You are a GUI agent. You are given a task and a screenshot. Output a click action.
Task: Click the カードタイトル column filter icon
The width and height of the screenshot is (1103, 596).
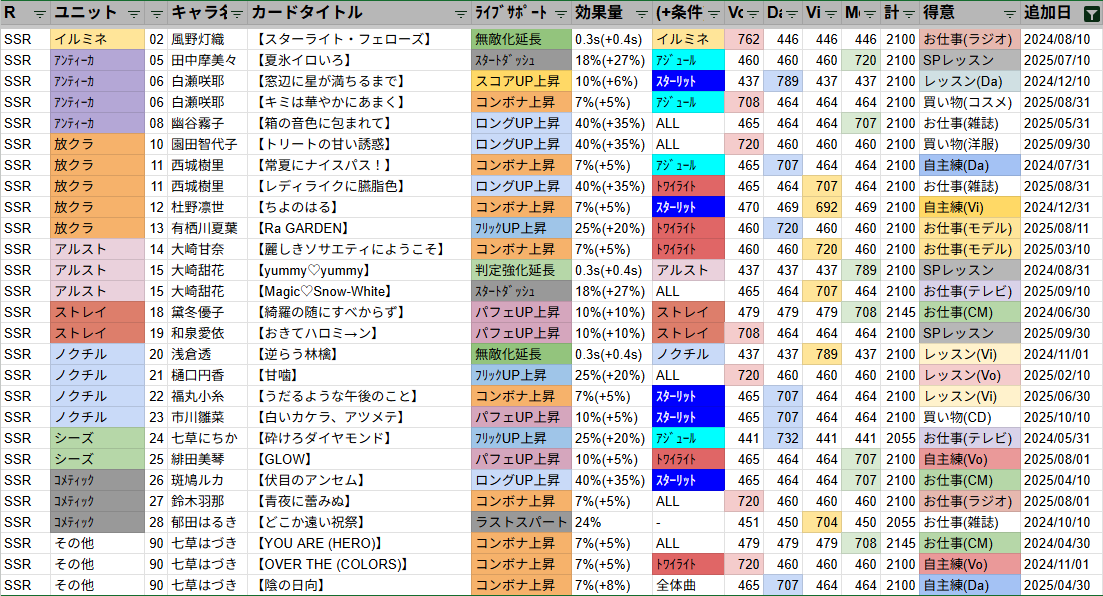[460, 14]
